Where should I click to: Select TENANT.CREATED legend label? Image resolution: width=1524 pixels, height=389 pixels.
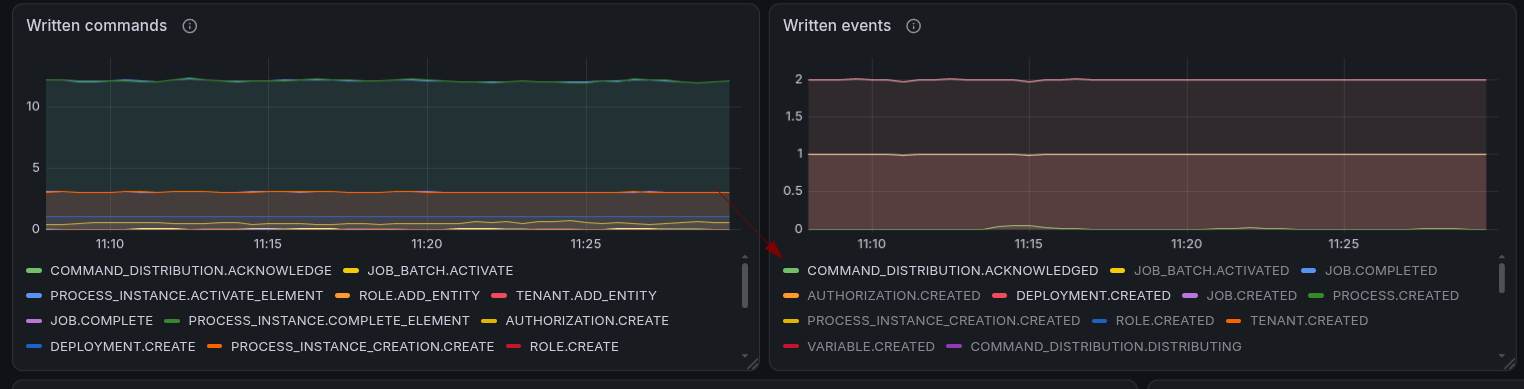tap(1309, 321)
